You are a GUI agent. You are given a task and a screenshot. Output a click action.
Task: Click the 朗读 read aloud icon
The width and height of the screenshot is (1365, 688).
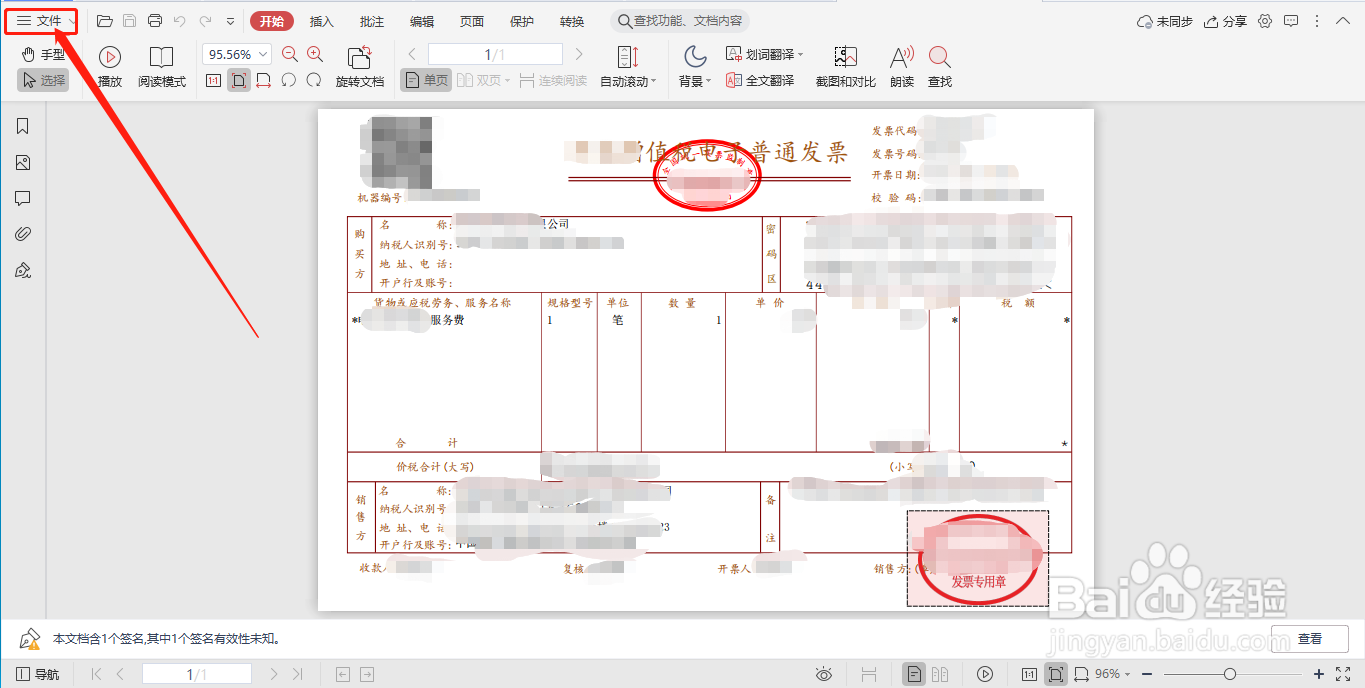[x=902, y=68]
